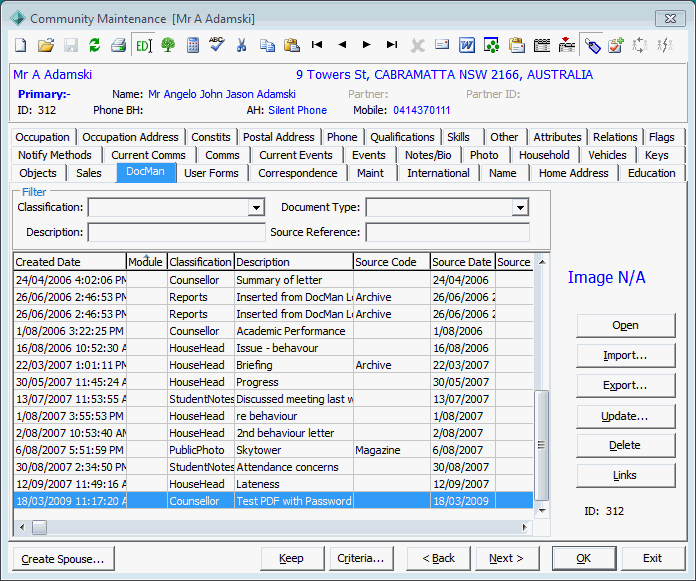The width and height of the screenshot is (696, 581).
Task: Select the 'Attendance concerns' row
Action: (273, 467)
